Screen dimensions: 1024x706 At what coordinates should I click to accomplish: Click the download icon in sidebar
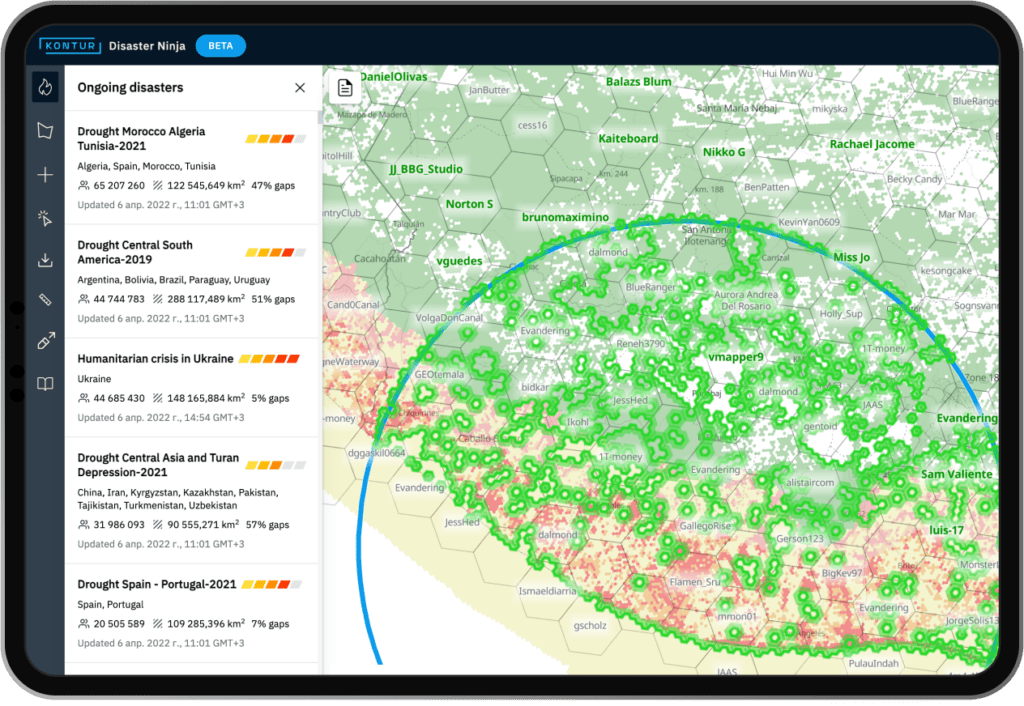45,261
